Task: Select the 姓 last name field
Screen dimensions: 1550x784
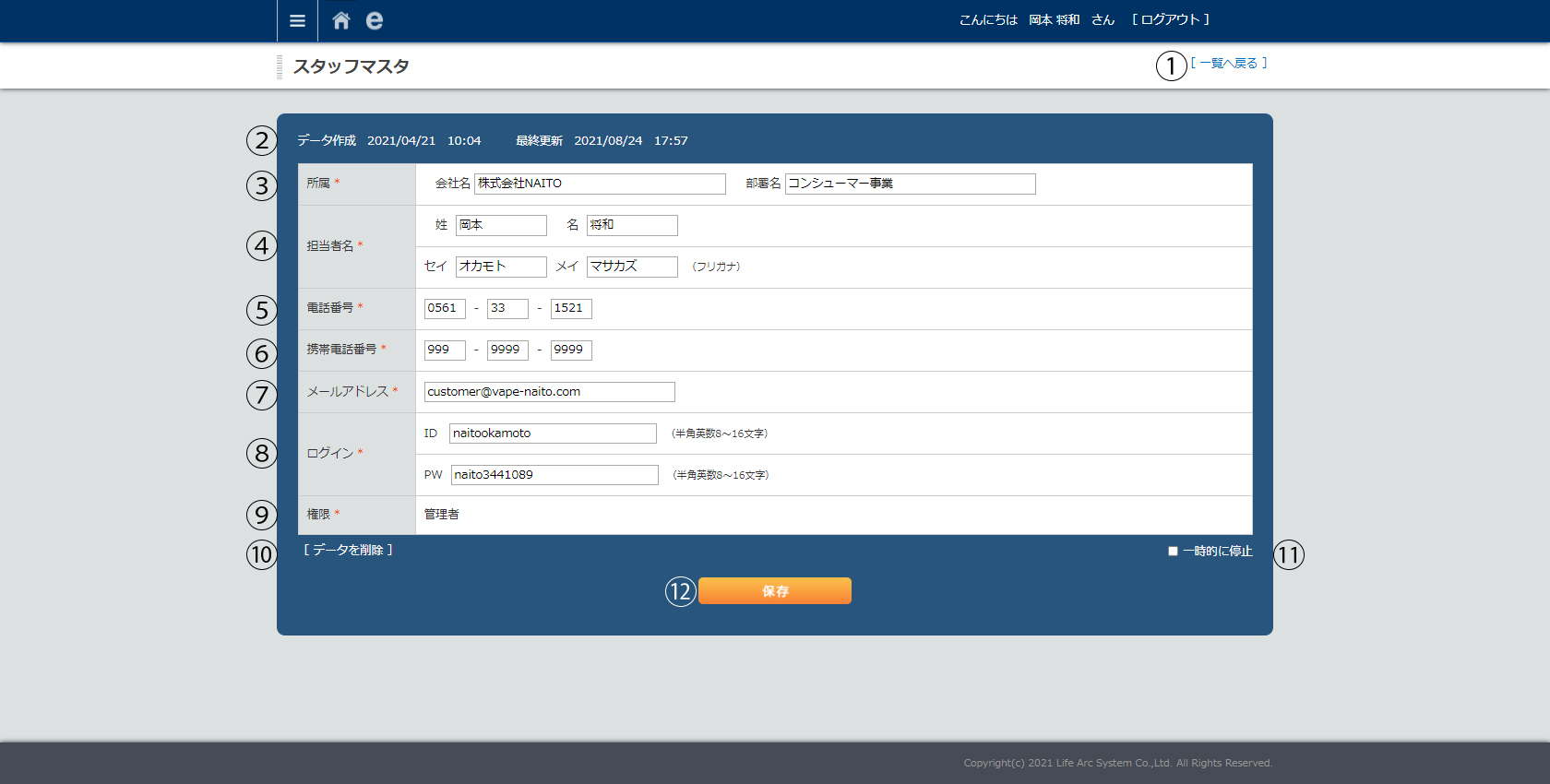Action: click(501, 225)
